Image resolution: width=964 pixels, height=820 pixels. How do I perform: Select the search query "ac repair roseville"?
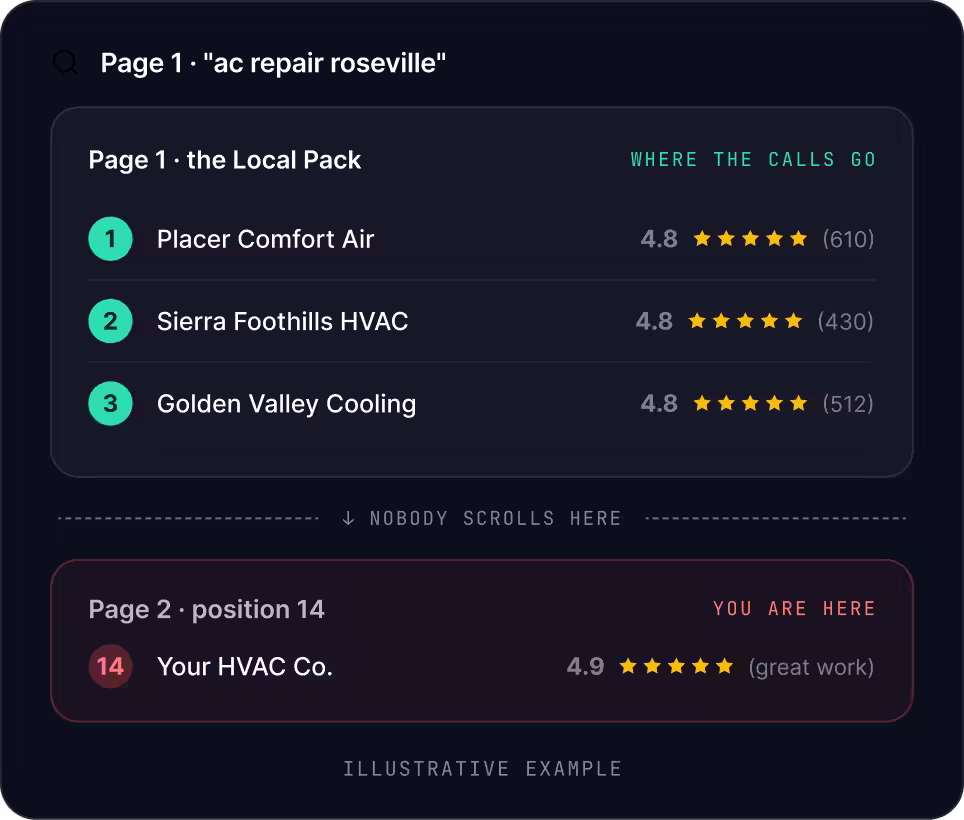325,63
